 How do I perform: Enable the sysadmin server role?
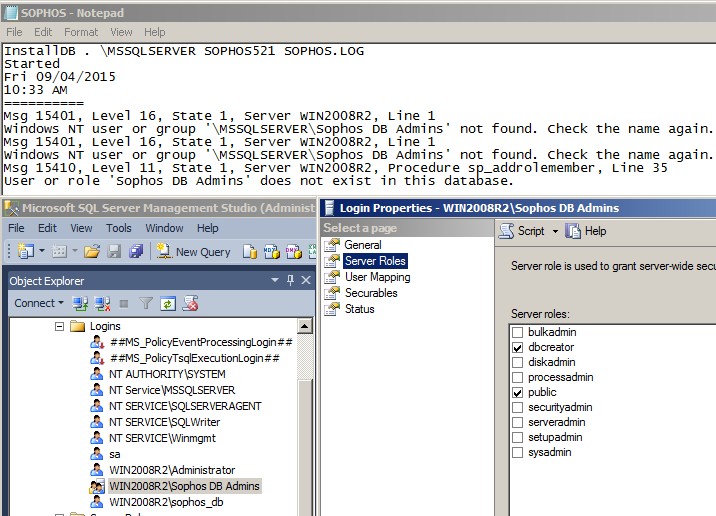click(x=517, y=453)
